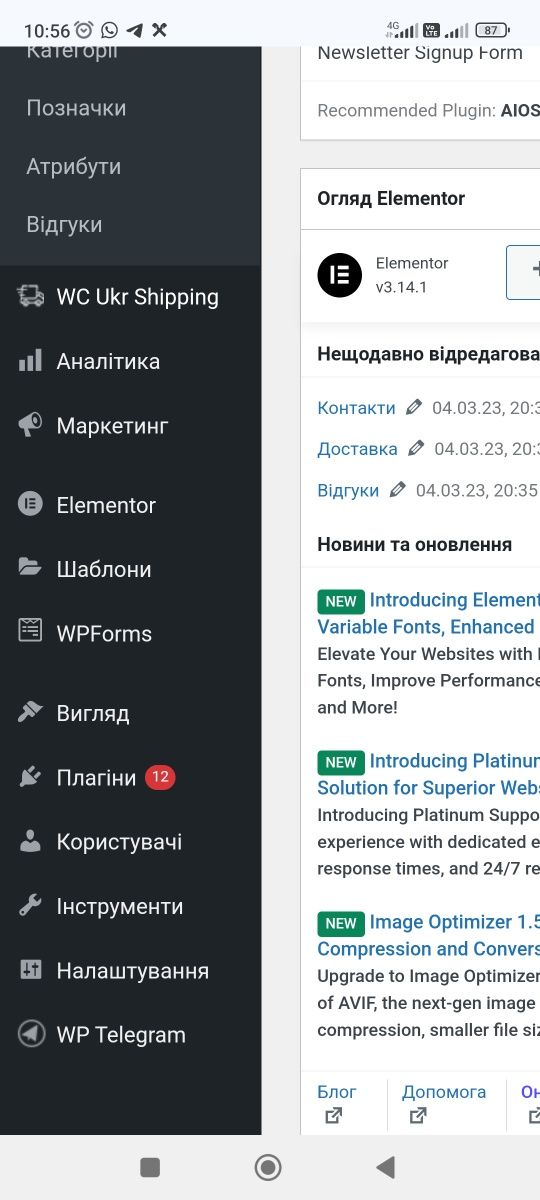Screen dimensions: 540x1200
Task: Open the Налаштування menu
Action: coord(133,970)
